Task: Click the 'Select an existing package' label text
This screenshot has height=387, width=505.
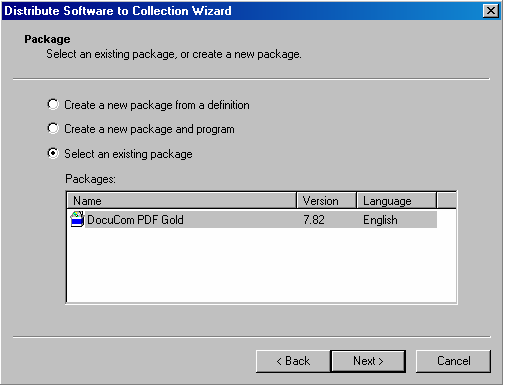Action: click(128, 154)
